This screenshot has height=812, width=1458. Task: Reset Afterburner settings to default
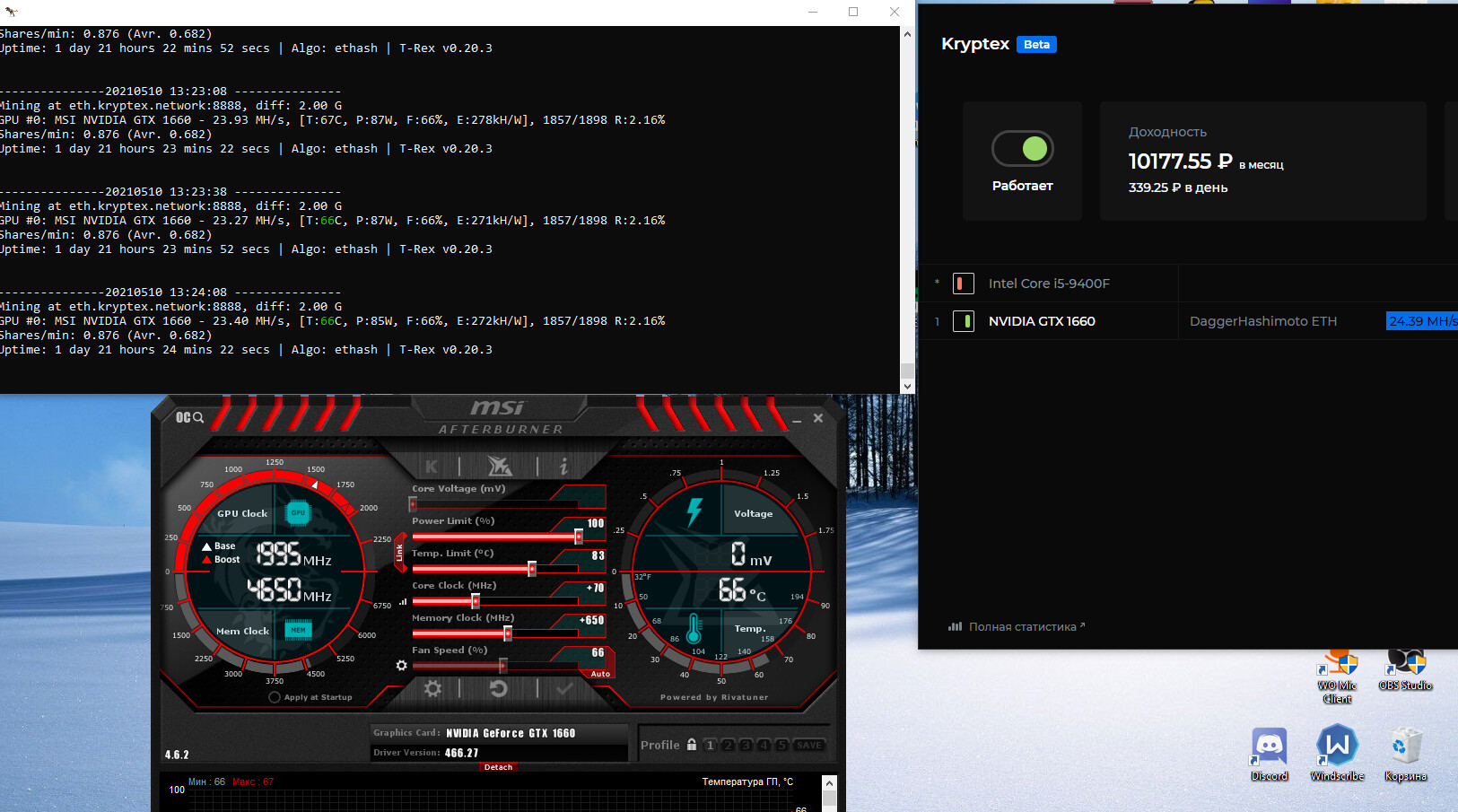coord(499,688)
